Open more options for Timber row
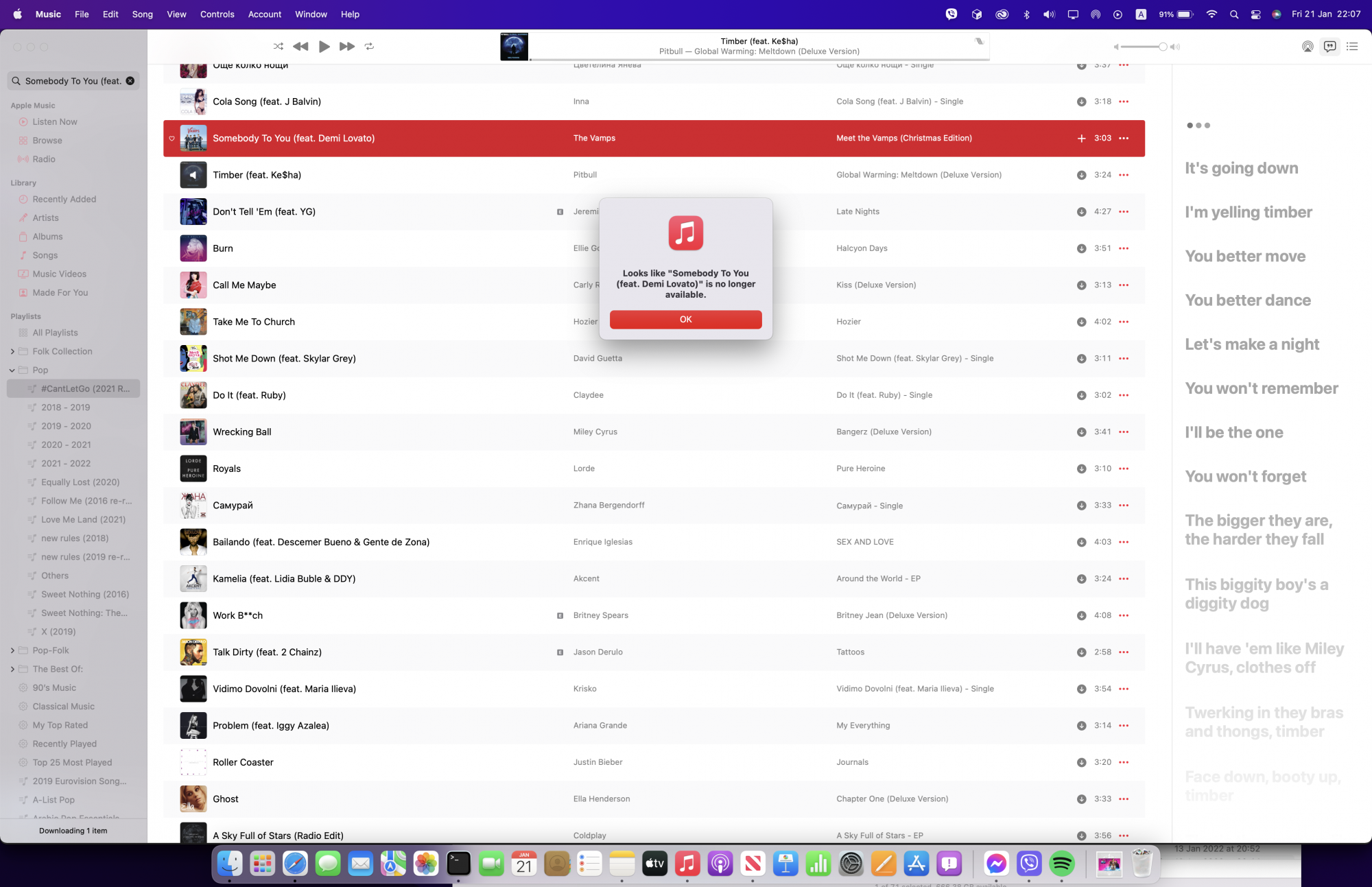Viewport: 1372px width, 887px height. point(1124,175)
